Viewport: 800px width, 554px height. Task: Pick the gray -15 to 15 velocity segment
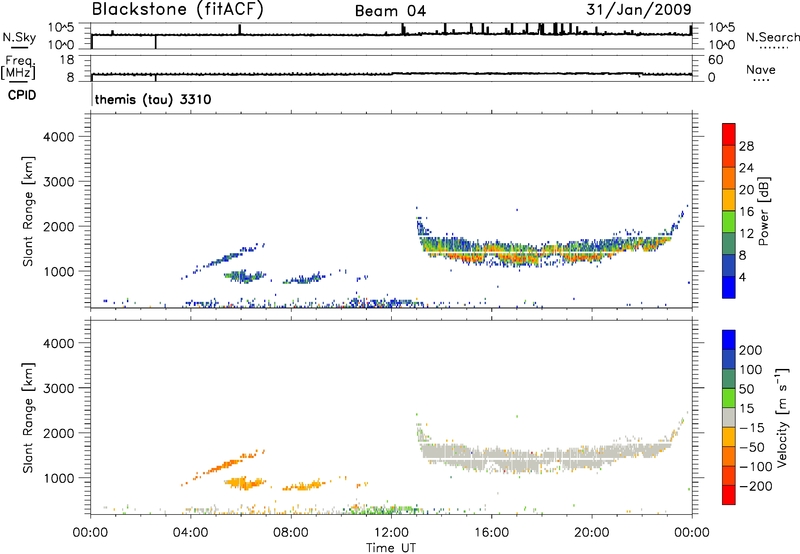click(729, 417)
